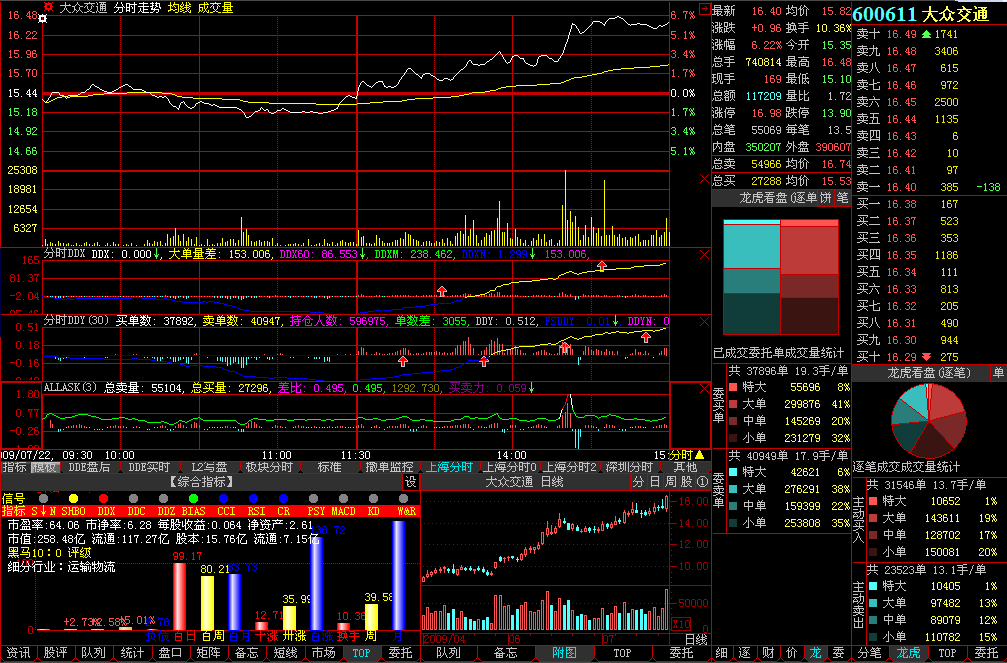
Task: Click the 单 button beside 龙虎看盘(逐笔)
Action: 999,373
